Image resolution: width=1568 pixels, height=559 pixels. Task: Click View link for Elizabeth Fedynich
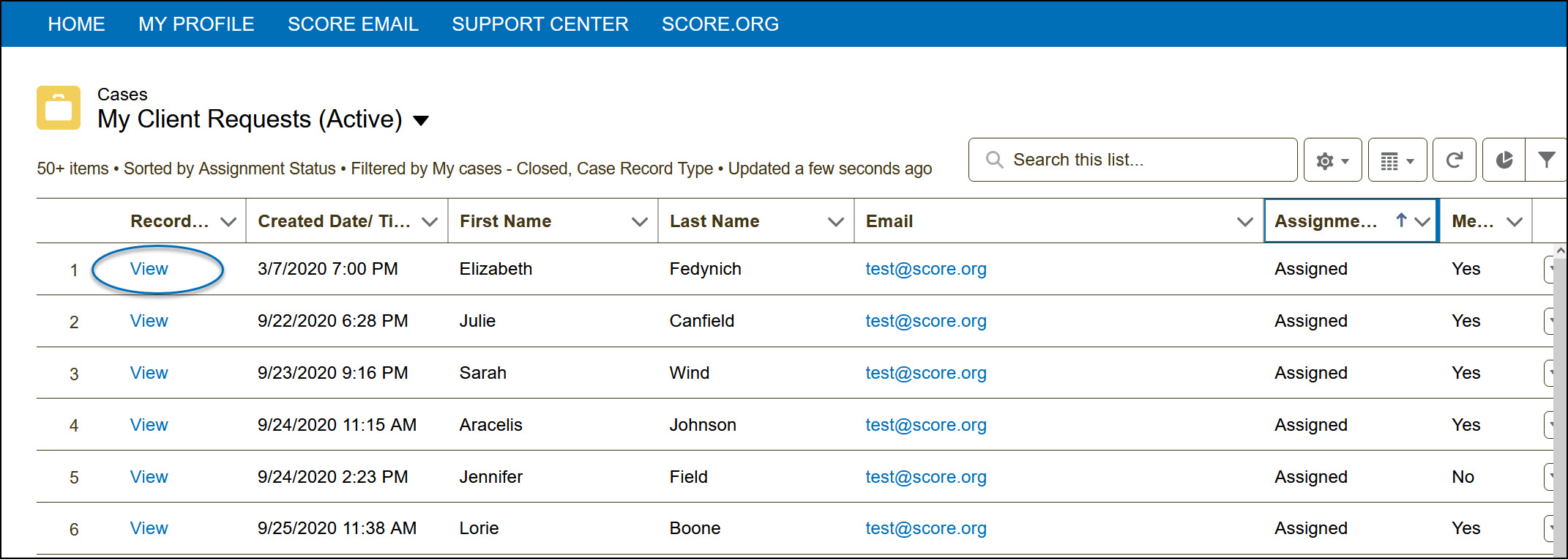pos(149,269)
